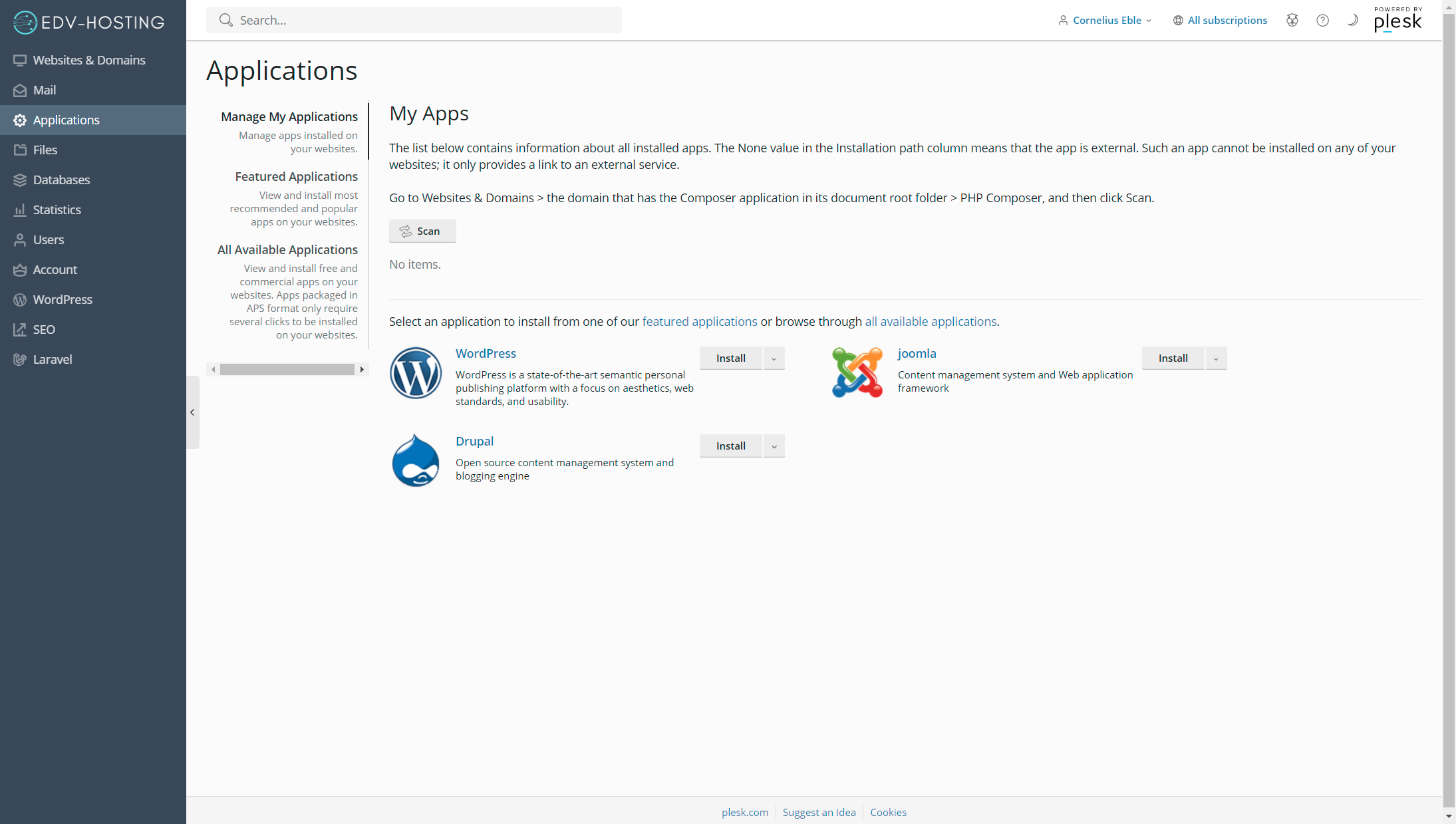Toggle dark mode moon icon
Screen dimensions: 1456x824
point(1352,20)
